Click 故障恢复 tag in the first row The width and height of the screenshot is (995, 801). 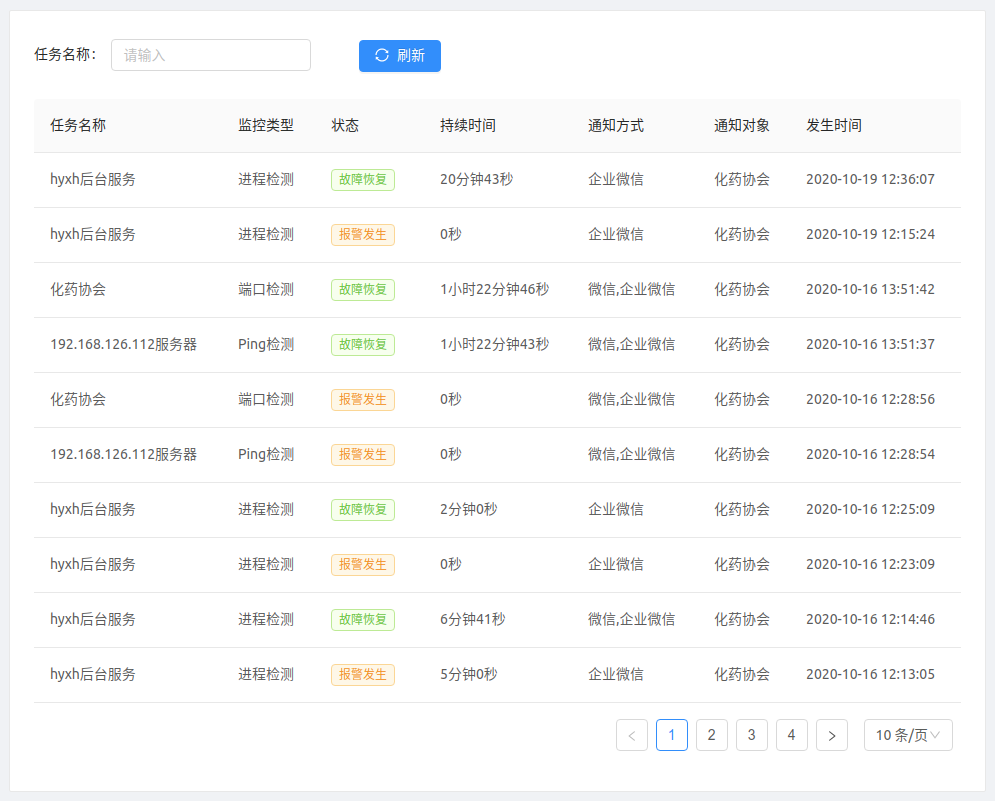click(x=363, y=180)
